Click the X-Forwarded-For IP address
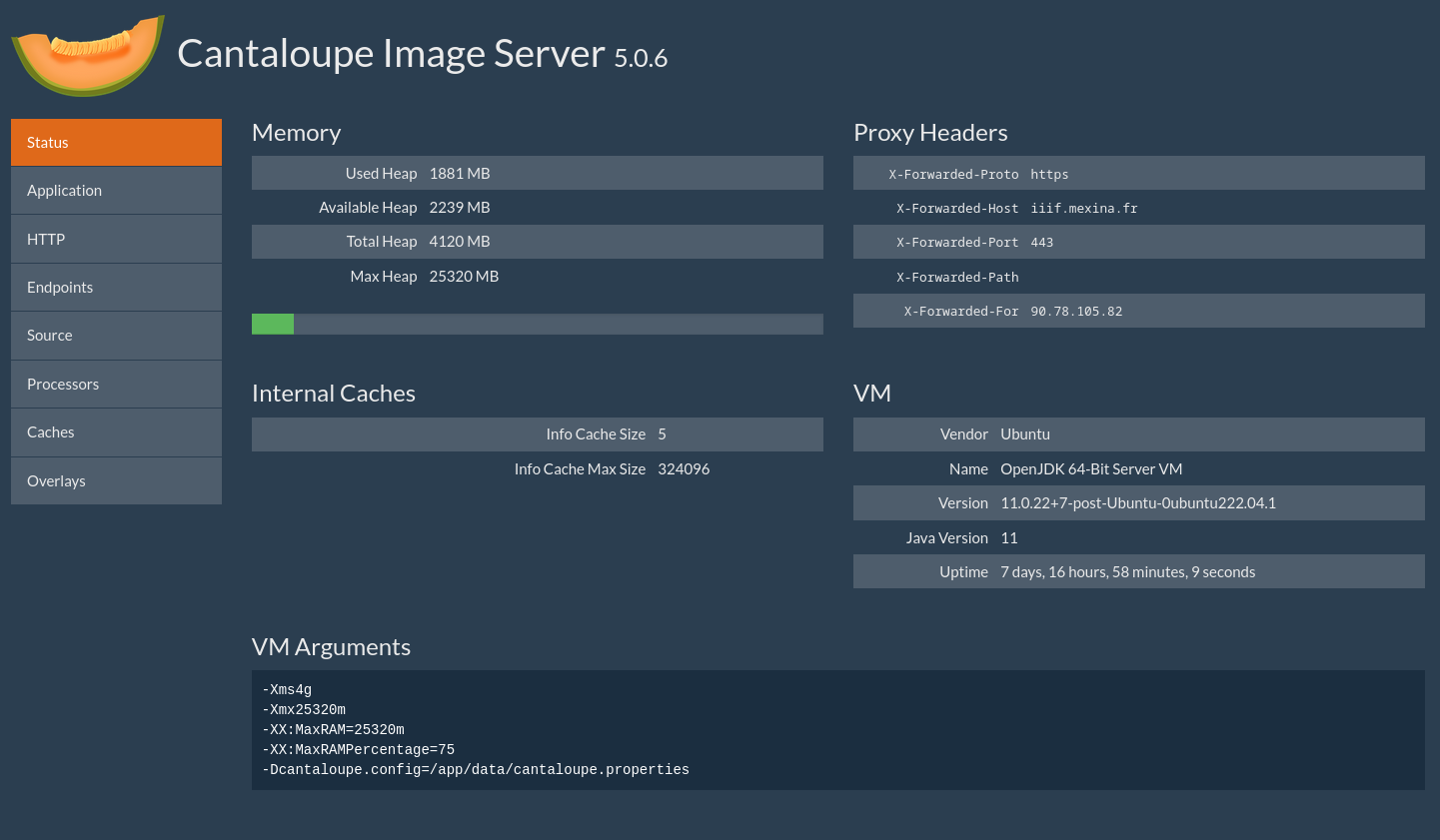The width and height of the screenshot is (1440, 840). (1076, 312)
